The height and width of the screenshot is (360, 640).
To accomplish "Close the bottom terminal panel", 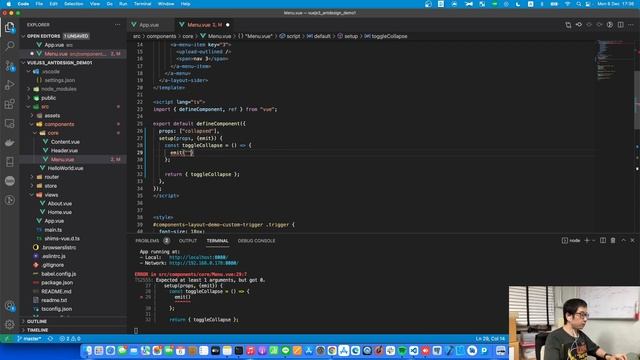I will (x=633, y=241).
